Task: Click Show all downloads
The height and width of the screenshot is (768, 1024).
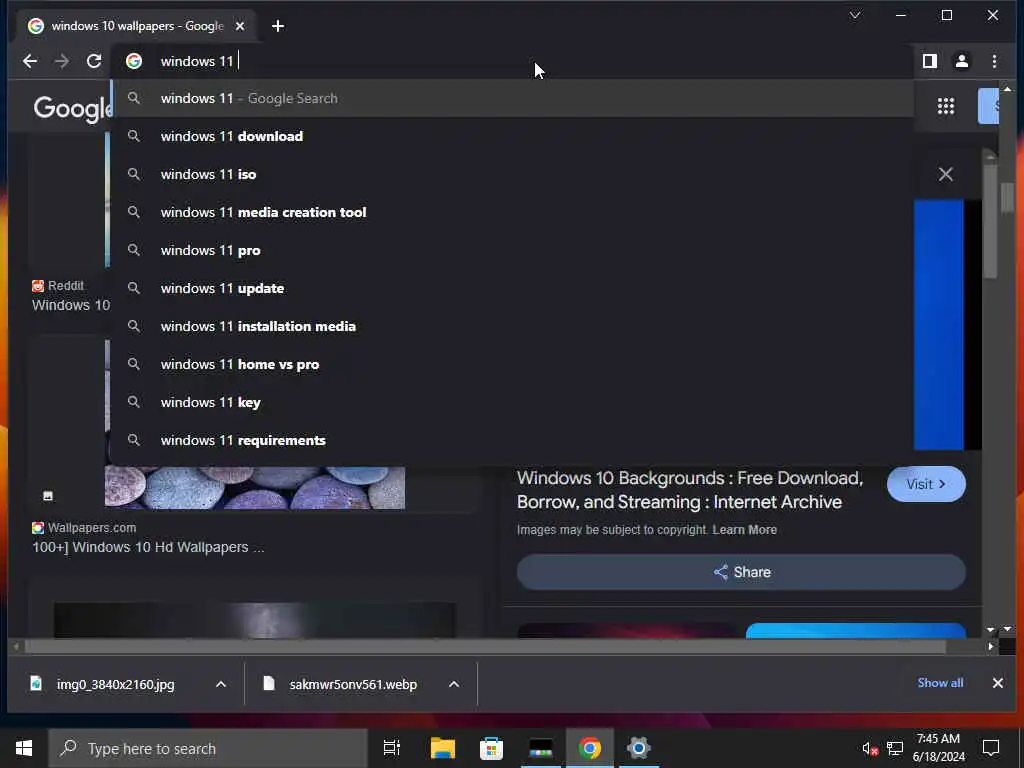Action: (x=940, y=683)
